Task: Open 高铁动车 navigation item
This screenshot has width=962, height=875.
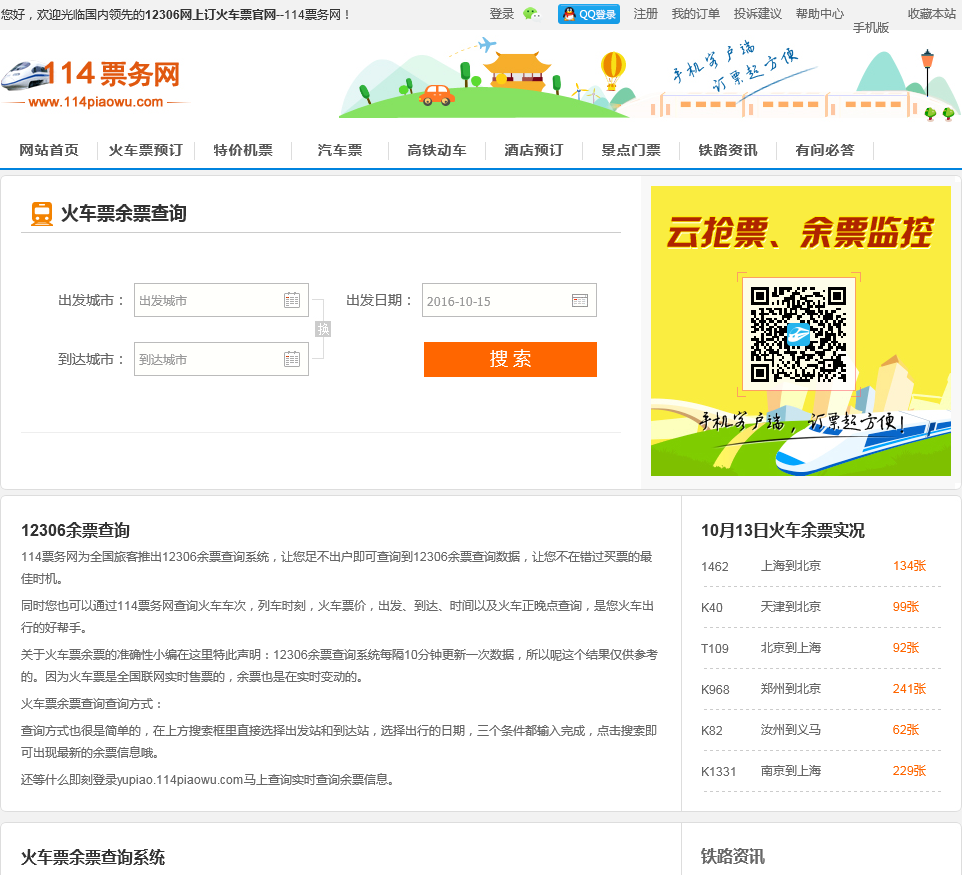Action: pos(437,150)
